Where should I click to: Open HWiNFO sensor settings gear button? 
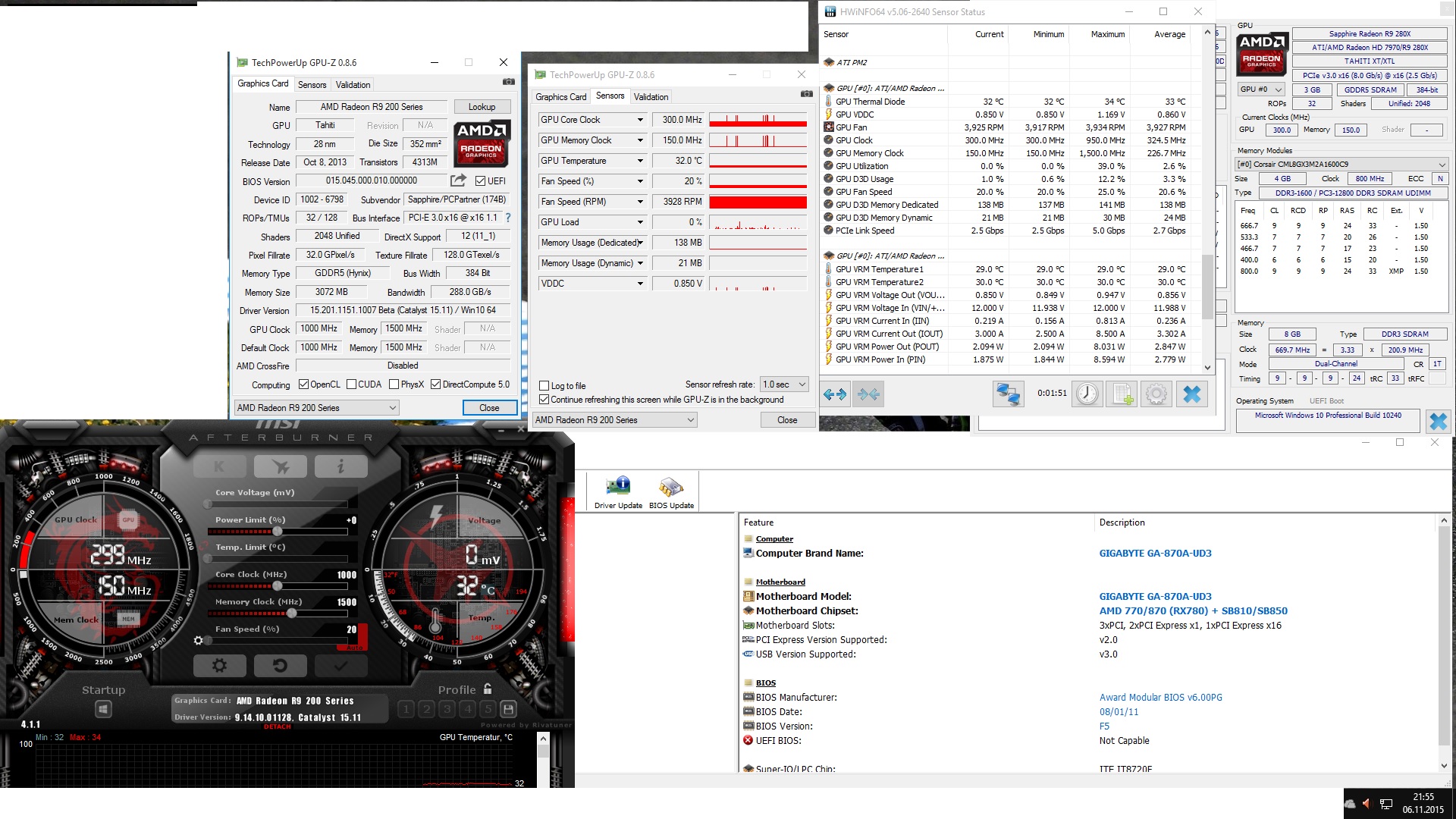pos(1156,394)
